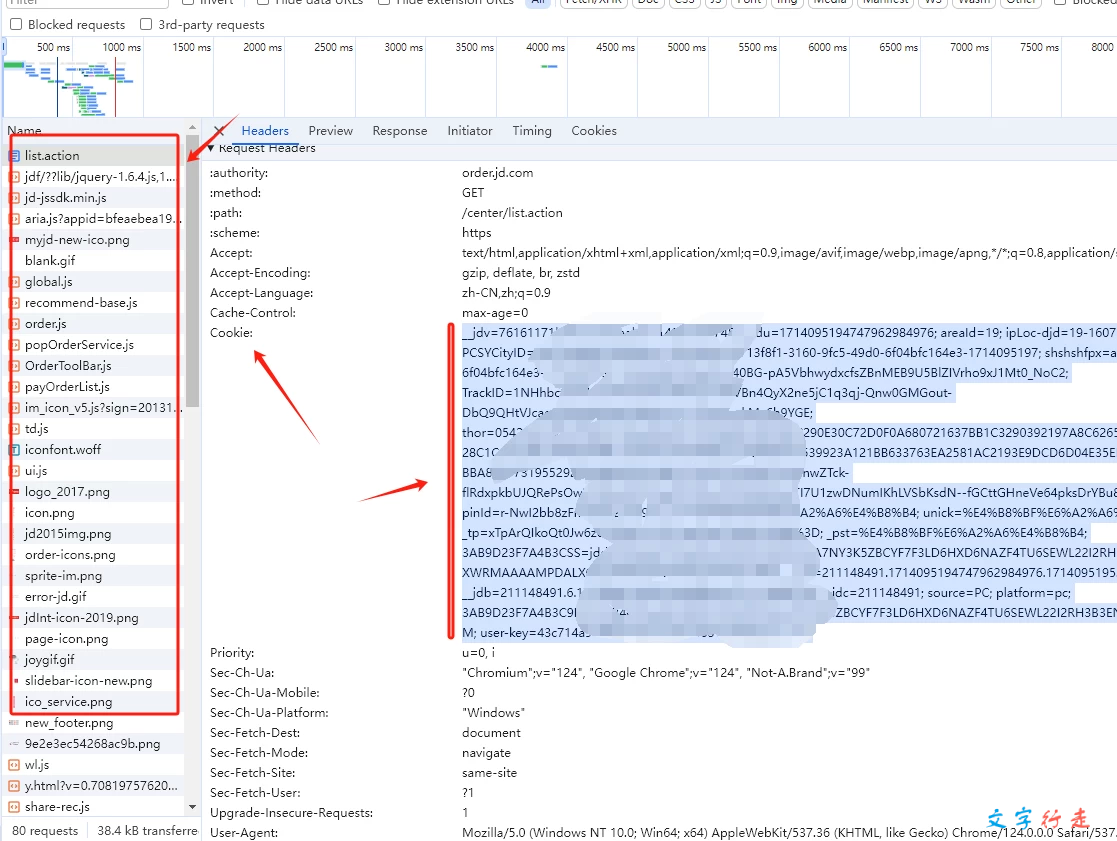
Task: Click the font icon beside iconfont.woff
Action: 14,449
